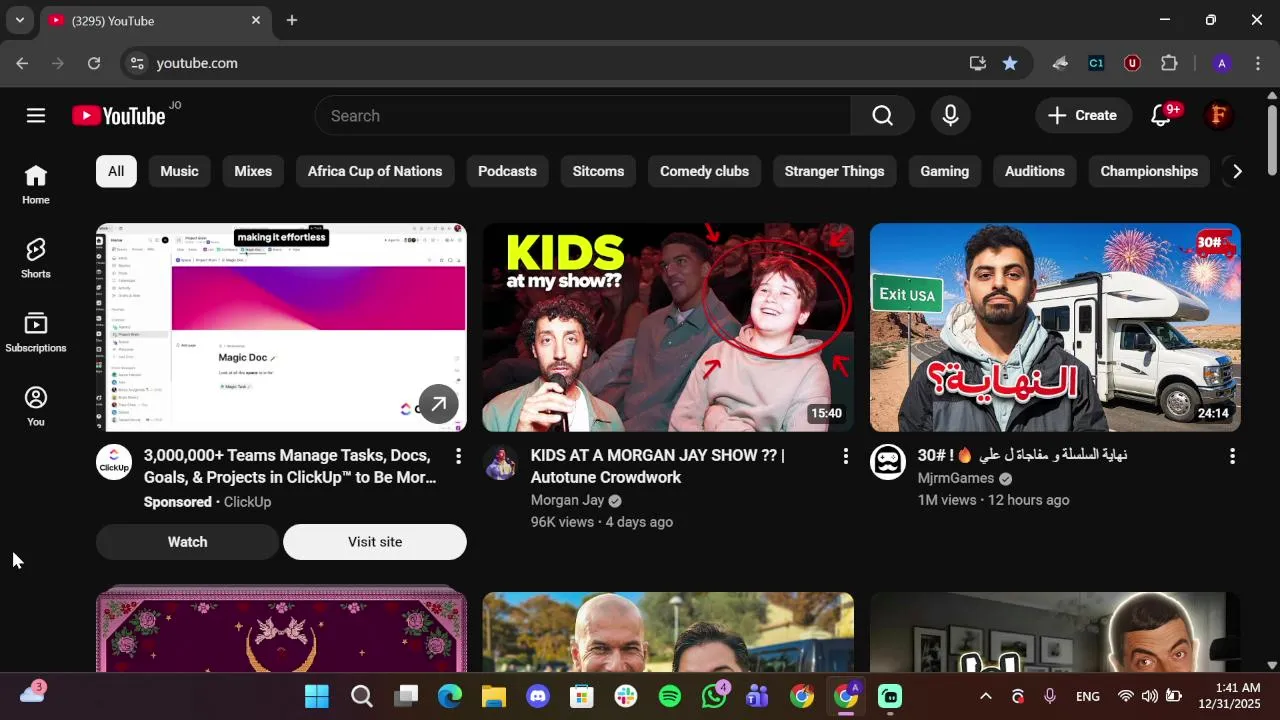Open Shorts in the sidebar
Screen dimensions: 1280x720
point(36,258)
